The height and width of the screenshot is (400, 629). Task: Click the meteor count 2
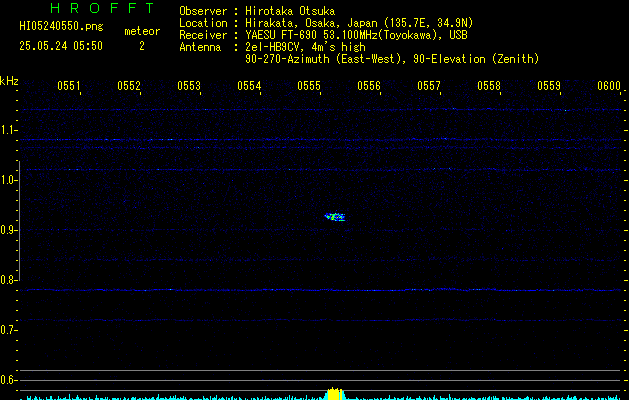[142, 46]
